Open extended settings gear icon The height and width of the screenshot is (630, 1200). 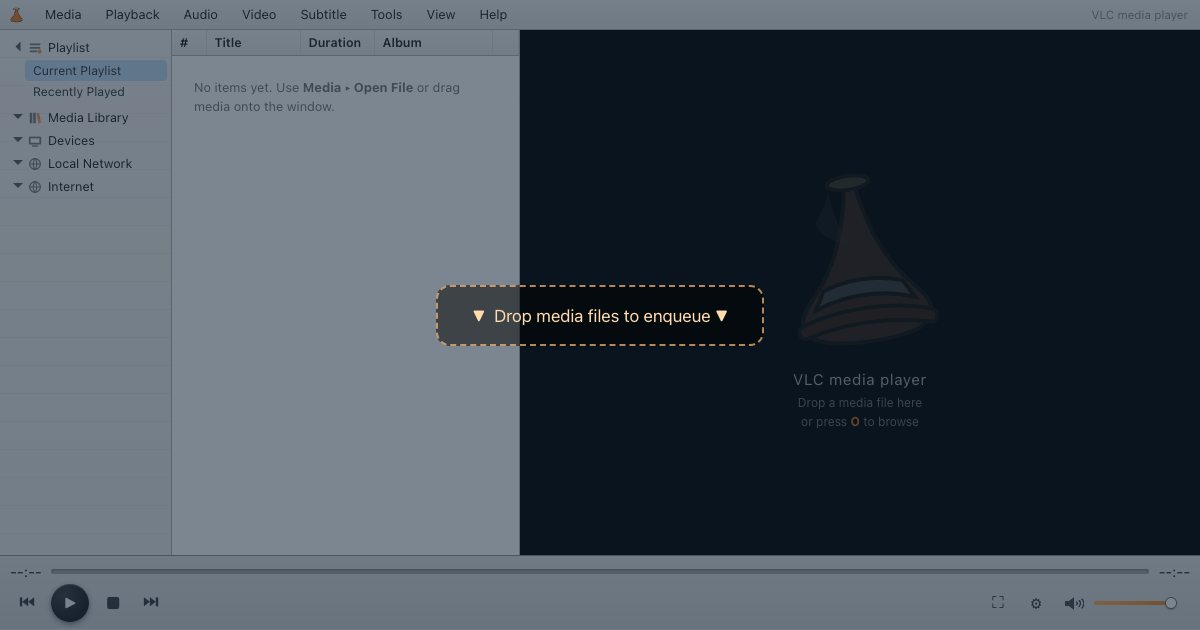(1036, 603)
